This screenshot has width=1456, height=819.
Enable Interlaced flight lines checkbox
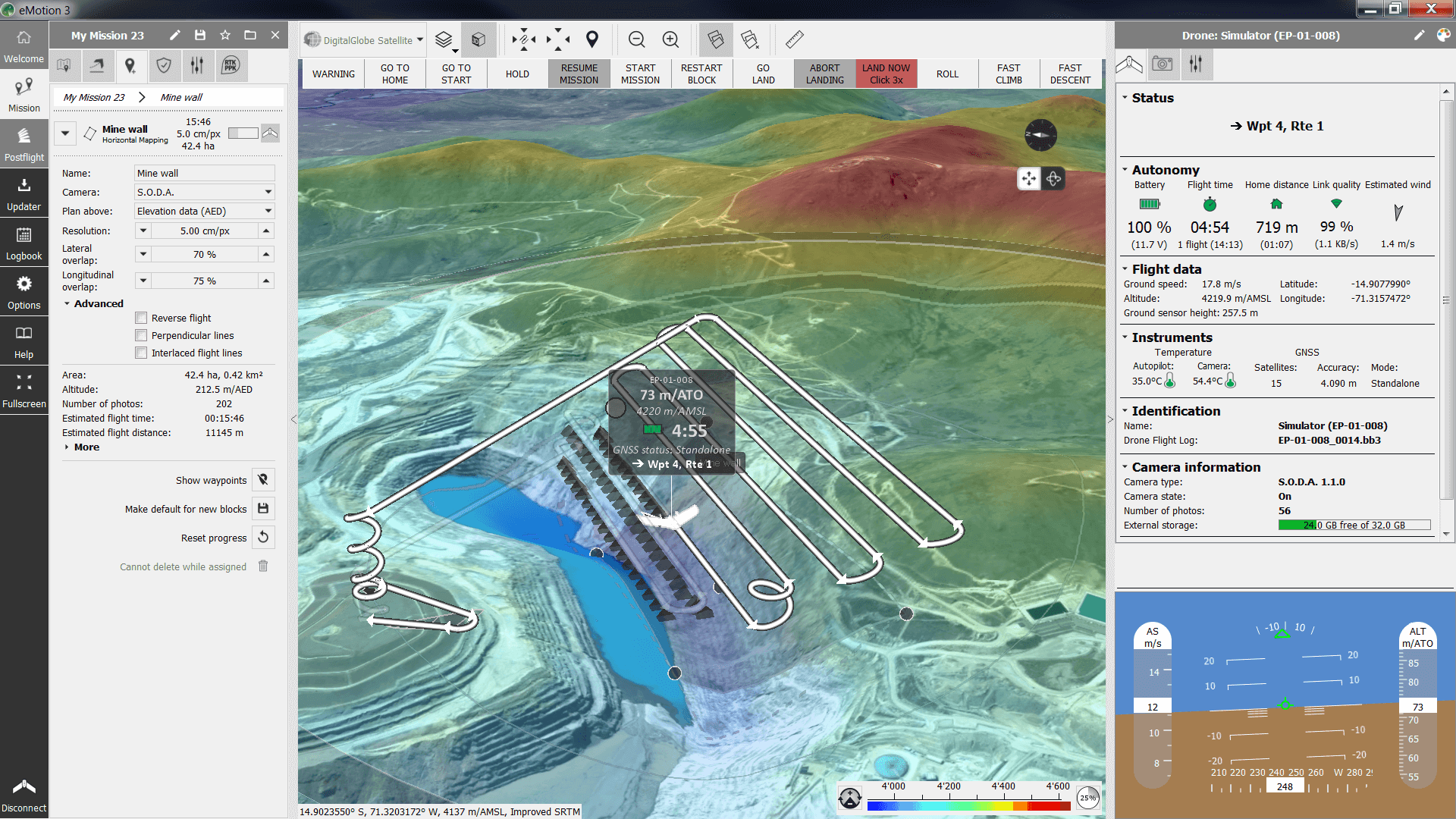click(141, 353)
